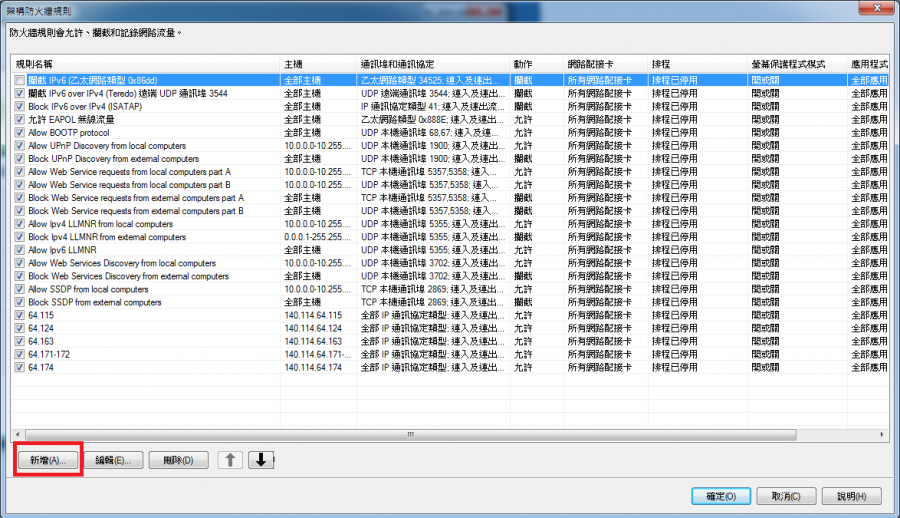
Task: Close the firewall rules dialog window
Action: click(877, 9)
